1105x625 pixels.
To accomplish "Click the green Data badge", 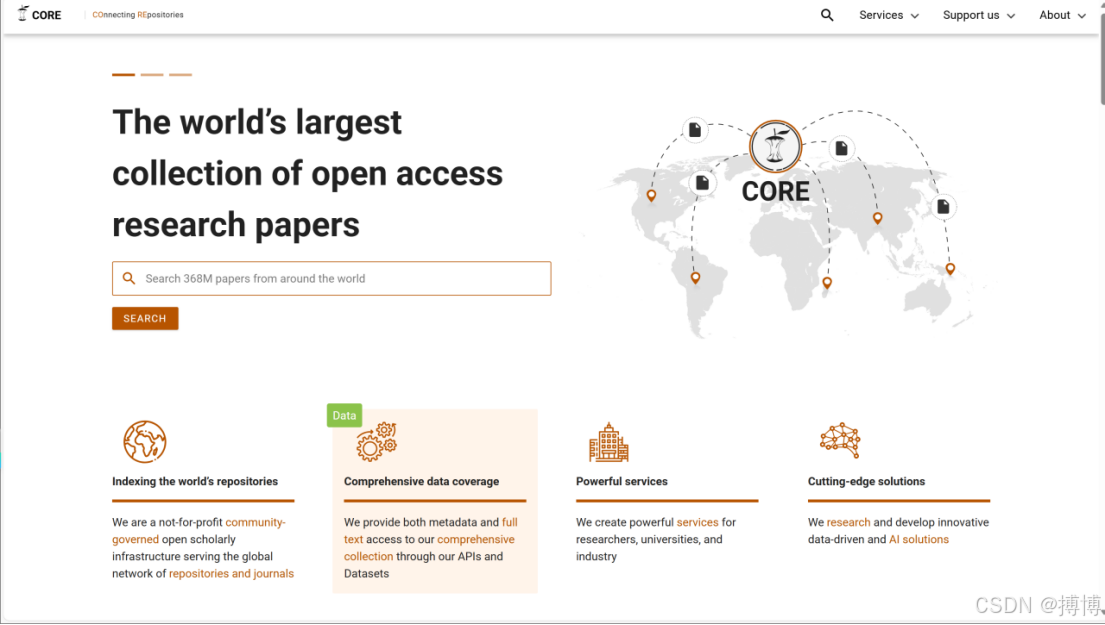I will [x=345, y=416].
